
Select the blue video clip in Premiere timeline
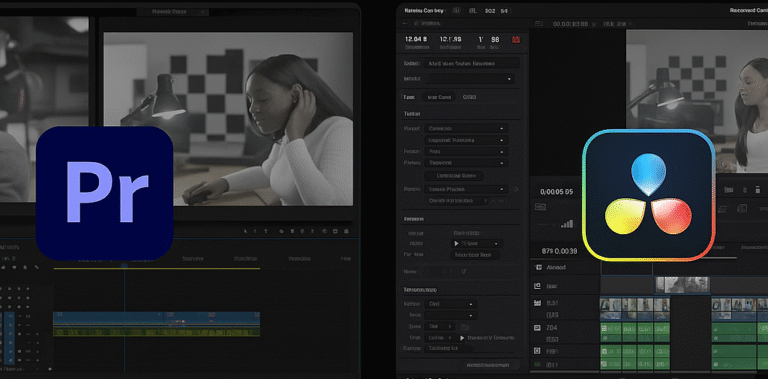(x=156, y=318)
